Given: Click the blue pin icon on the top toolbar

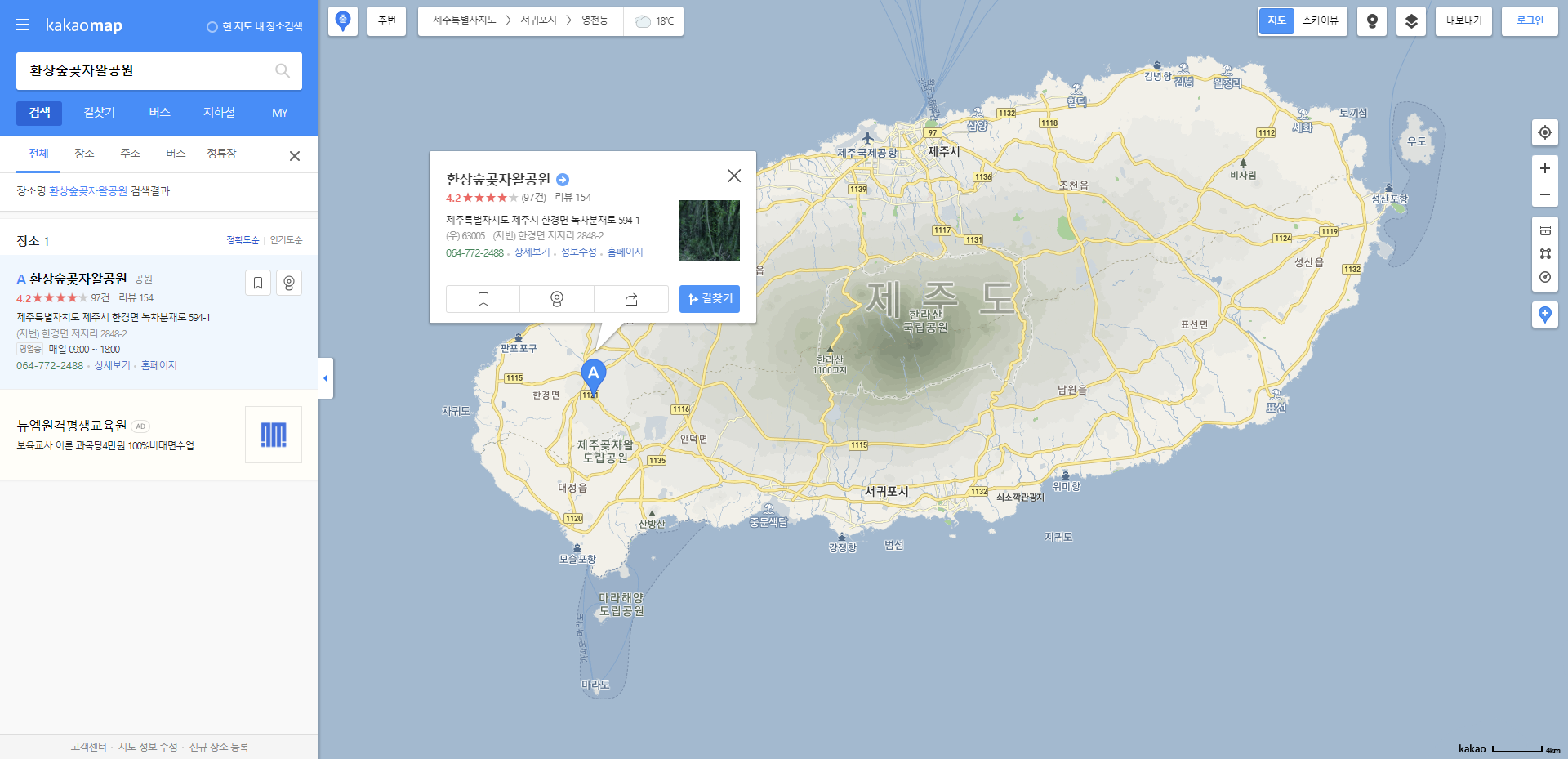Looking at the screenshot, I should point(343,21).
